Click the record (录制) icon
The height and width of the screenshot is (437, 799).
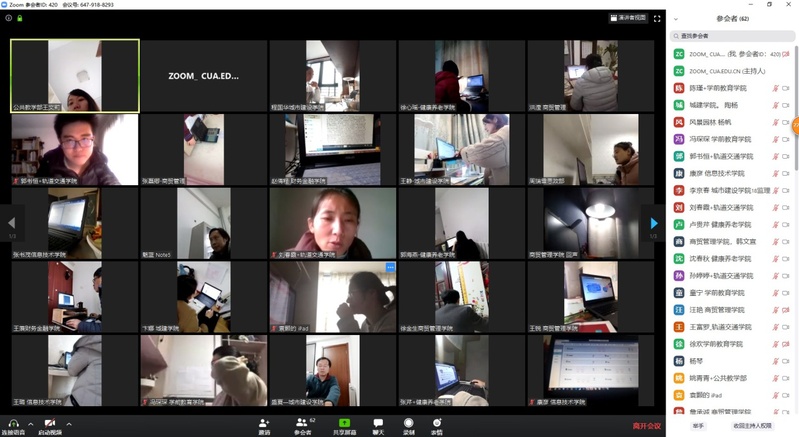409,423
